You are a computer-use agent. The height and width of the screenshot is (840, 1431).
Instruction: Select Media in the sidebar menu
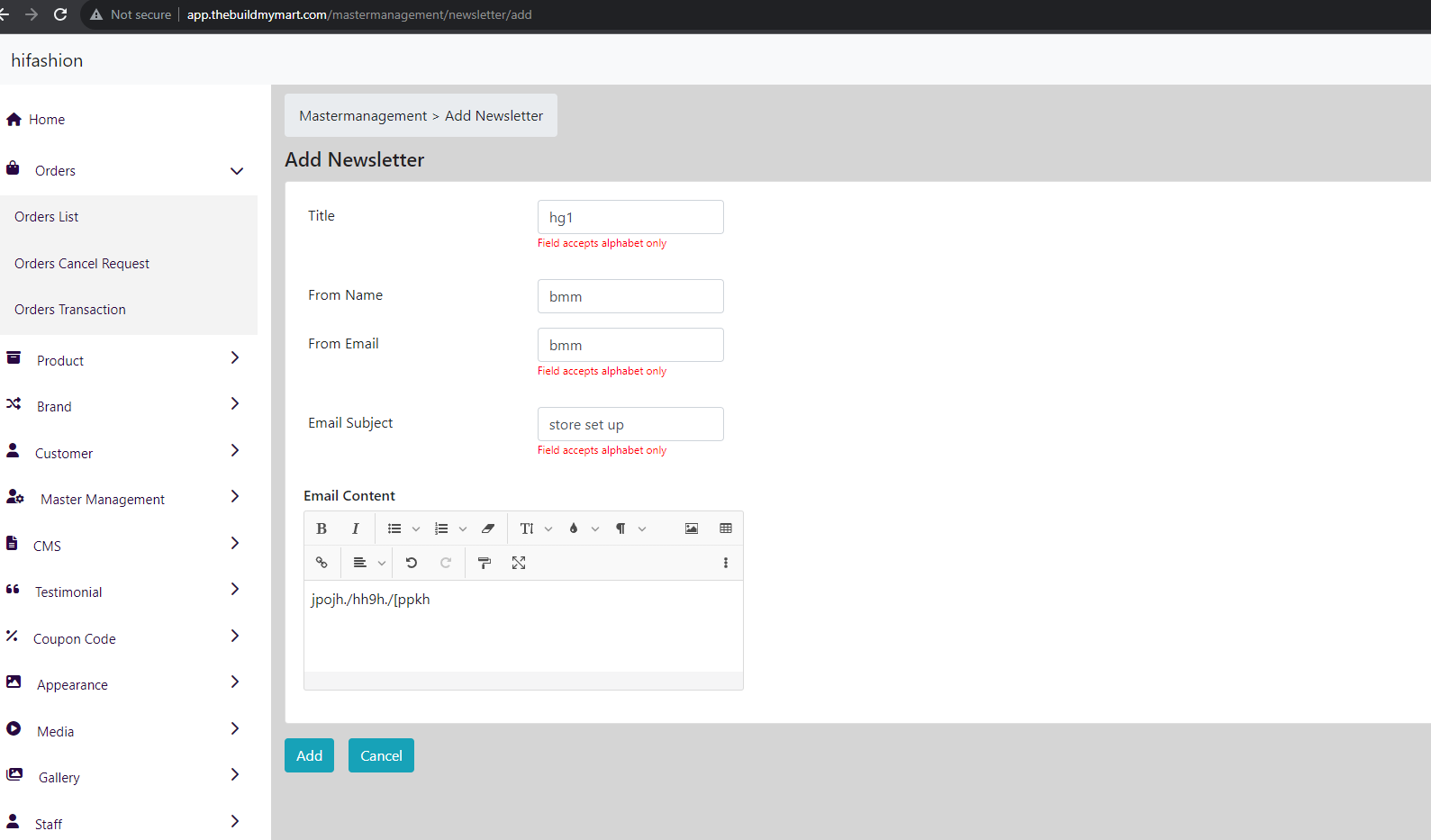[56, 732]
